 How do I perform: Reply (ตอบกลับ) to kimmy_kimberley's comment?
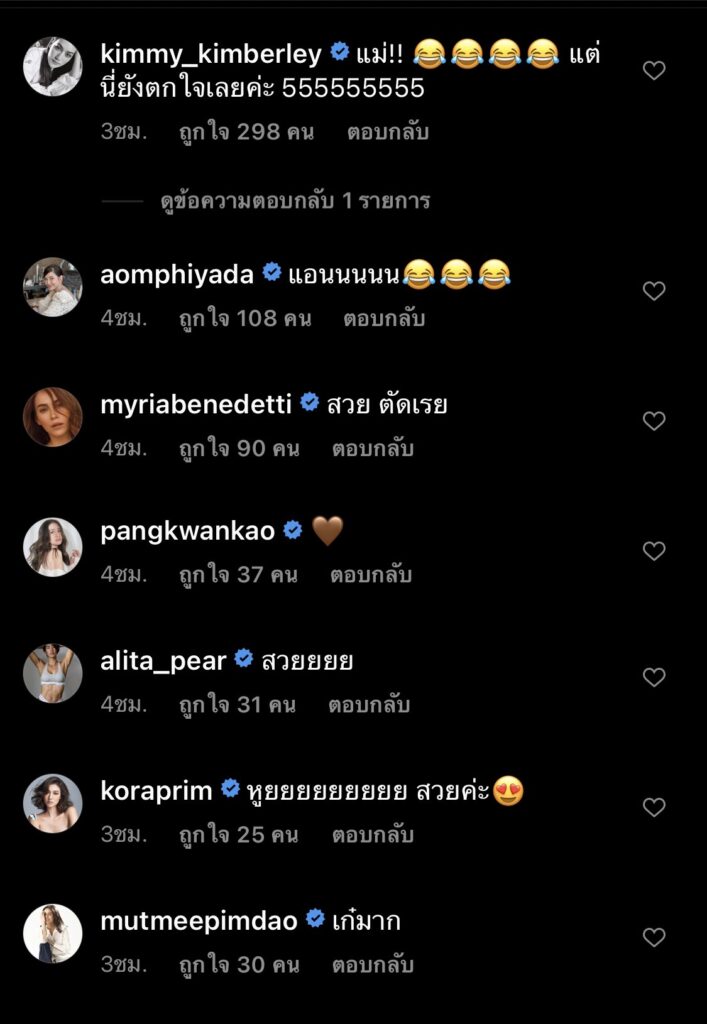click(x=388, y=132)
